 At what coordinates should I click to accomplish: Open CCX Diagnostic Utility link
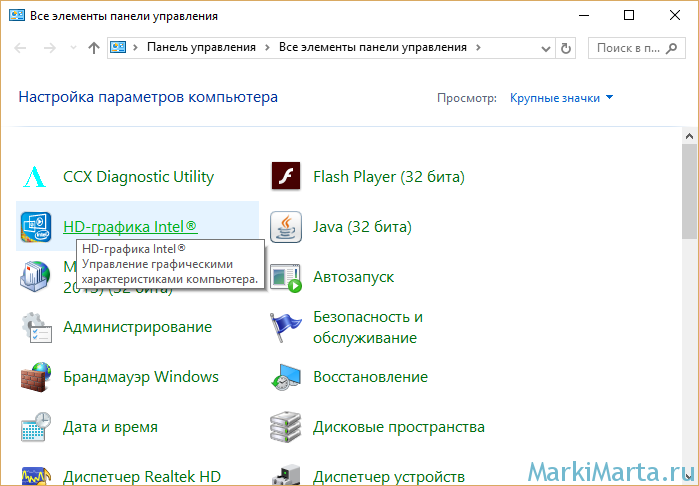[x=139, y=177]
